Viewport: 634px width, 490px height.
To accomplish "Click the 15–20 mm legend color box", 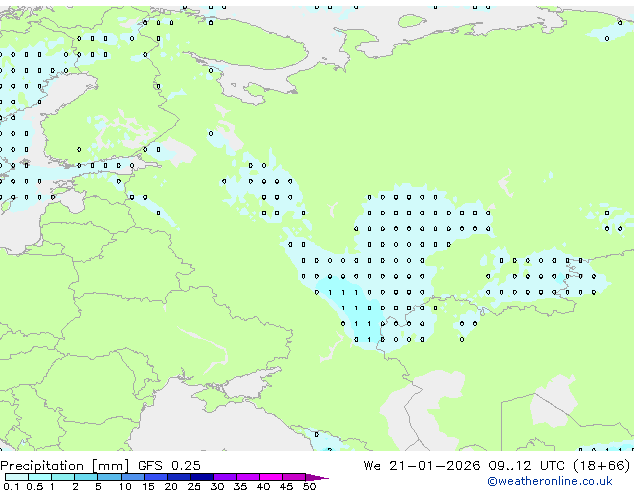I will tap(156, 477).
